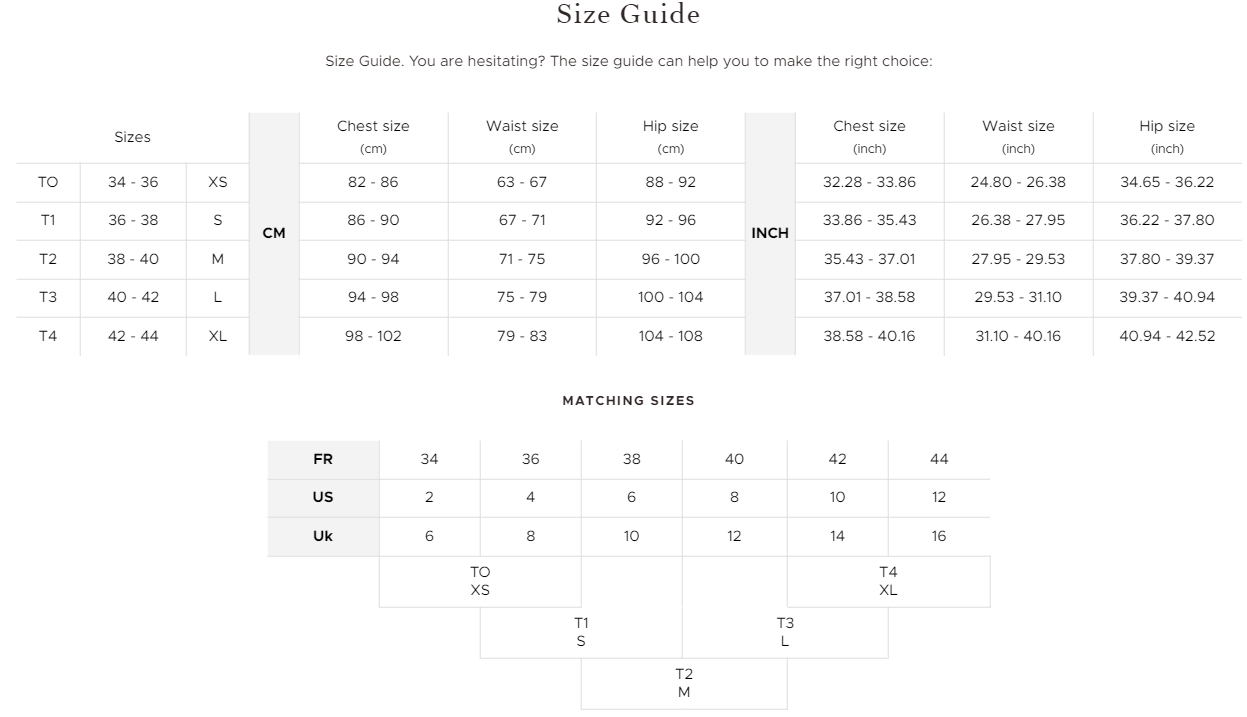Image resolution: width=1247 pixels, height=717 pixels.
Task: Click the T2 M matching box
Action: 684,683
